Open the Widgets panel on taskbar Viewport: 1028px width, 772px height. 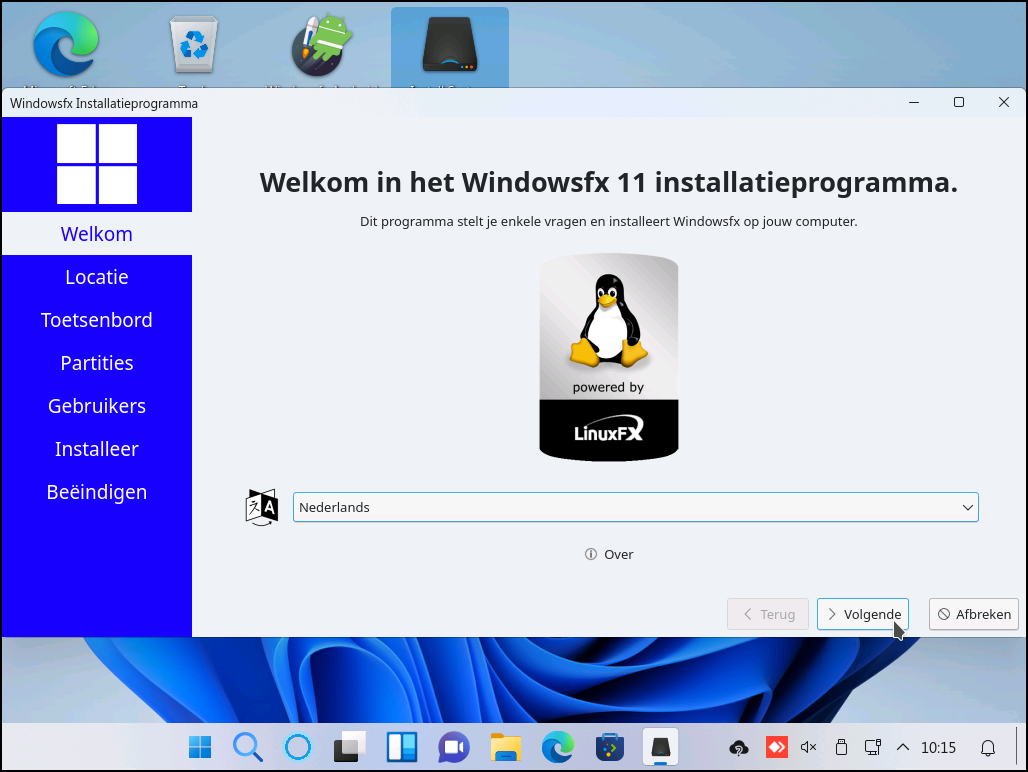tap(402, 747)
